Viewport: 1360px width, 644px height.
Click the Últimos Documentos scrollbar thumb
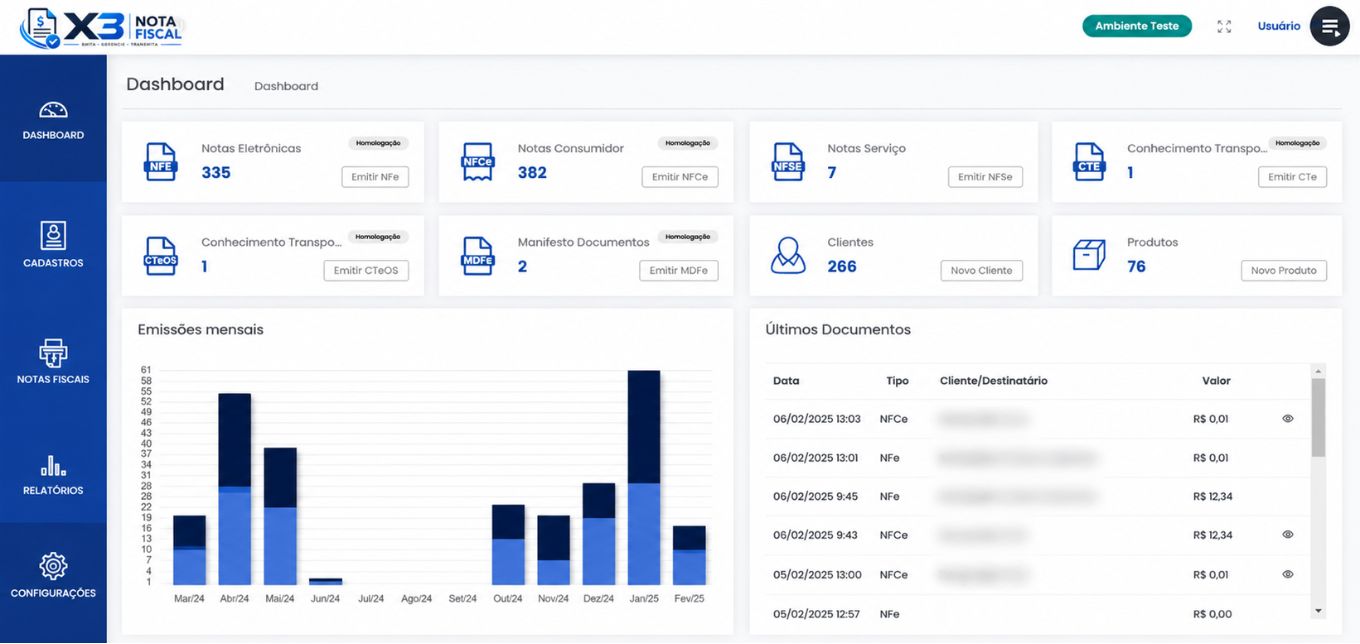(1318, 417)
